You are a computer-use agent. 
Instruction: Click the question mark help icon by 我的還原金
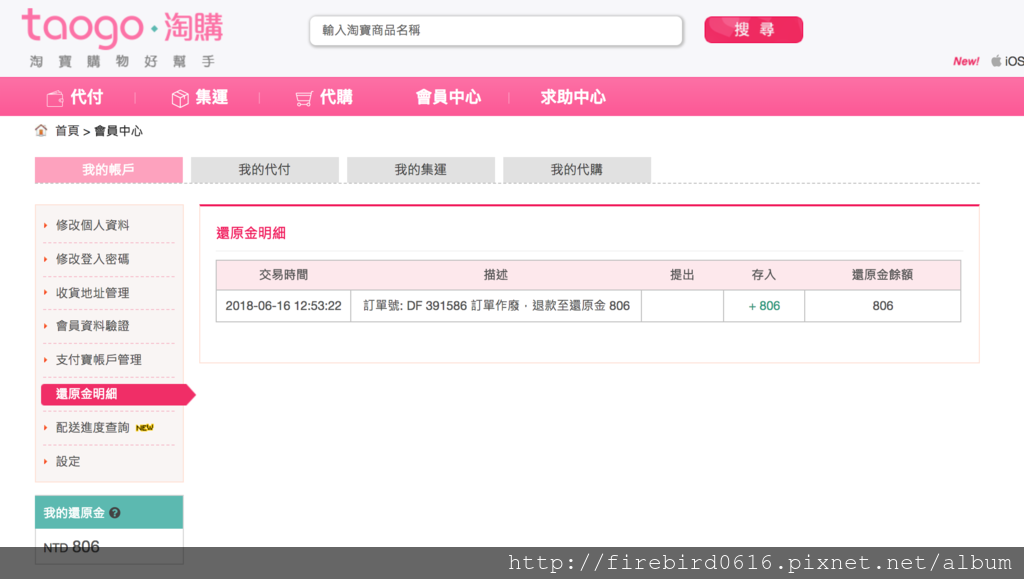click(115, 513)
